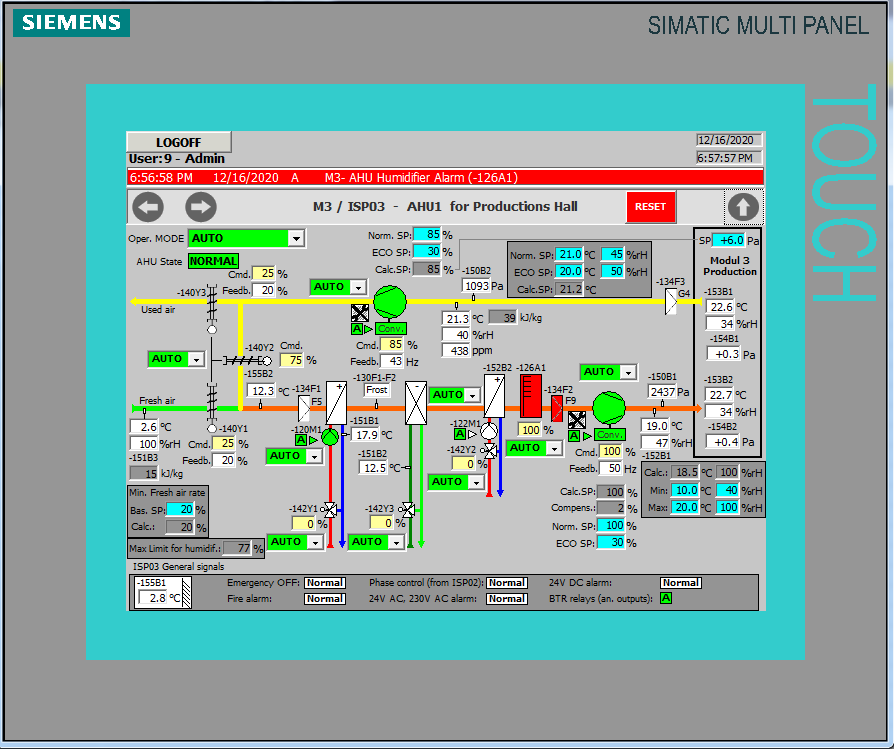The image size is (894, 750).
Task: Open the Oper. MODE AUTO dropdown
Action: coord(295,238)
